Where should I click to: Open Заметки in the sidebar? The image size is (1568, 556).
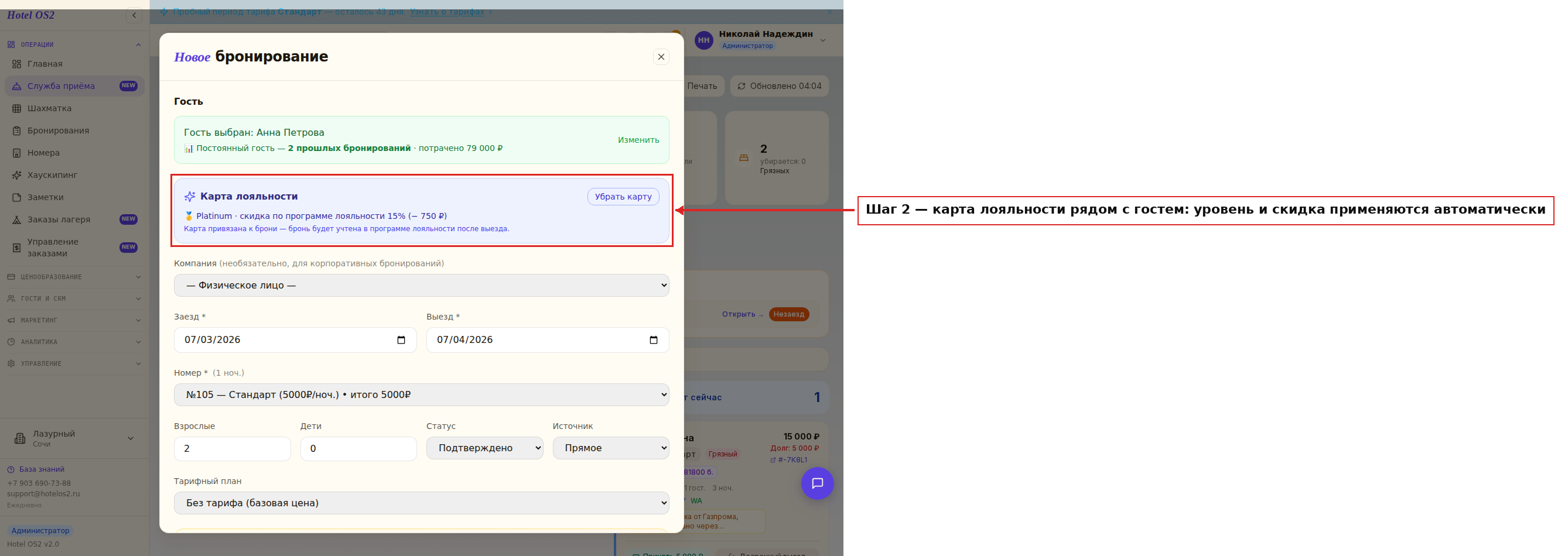click(x=74, y=197)
